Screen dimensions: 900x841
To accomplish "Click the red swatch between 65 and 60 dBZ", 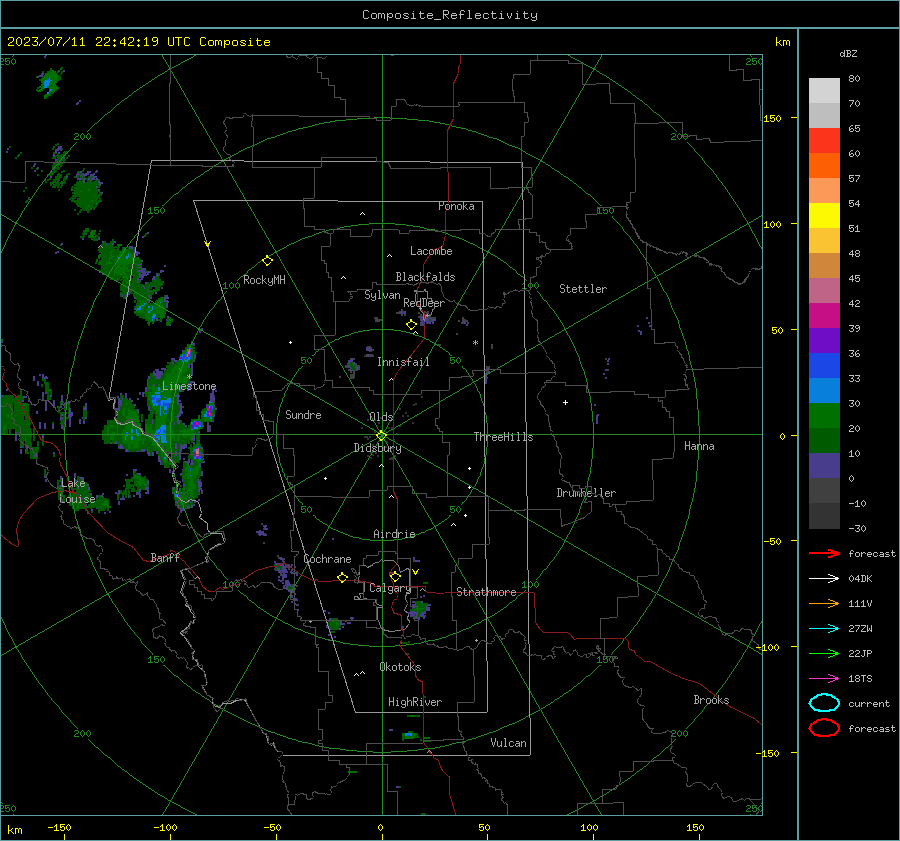I will pyautogui.click(x=824, y=141).
